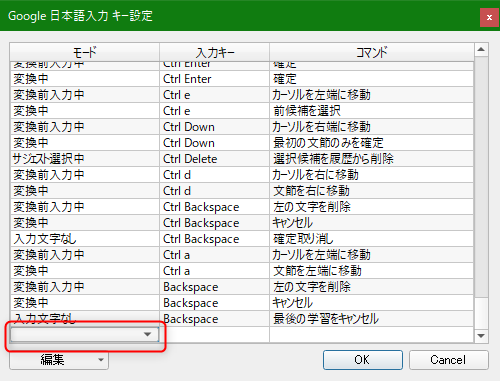Image resolution: width=500 pixels, height=381 pixels.
Task: Click the empty コマンド cell in the new row
Action: click(371, 335)
